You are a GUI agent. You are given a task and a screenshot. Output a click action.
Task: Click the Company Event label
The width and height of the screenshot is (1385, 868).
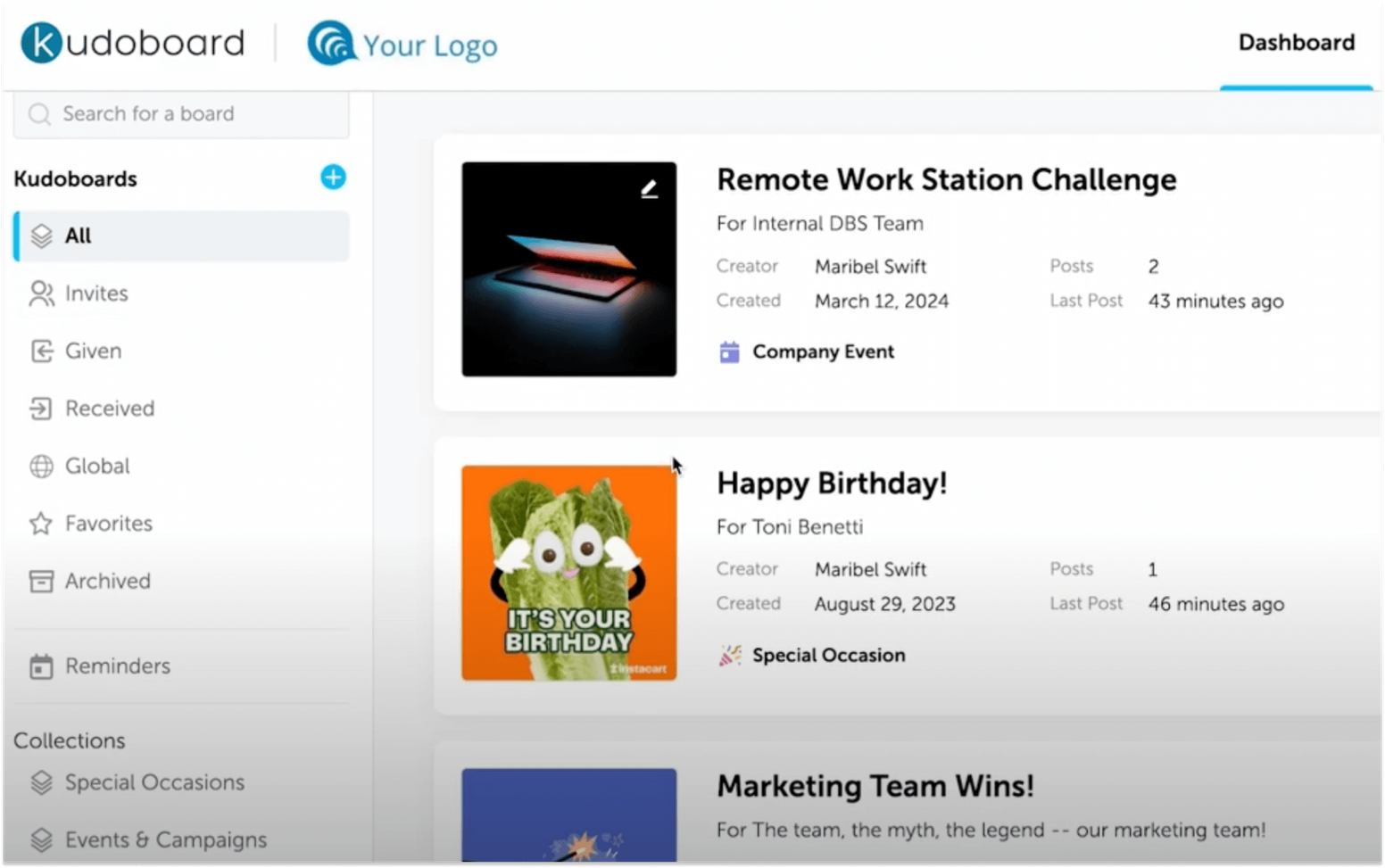pos(823,352)
